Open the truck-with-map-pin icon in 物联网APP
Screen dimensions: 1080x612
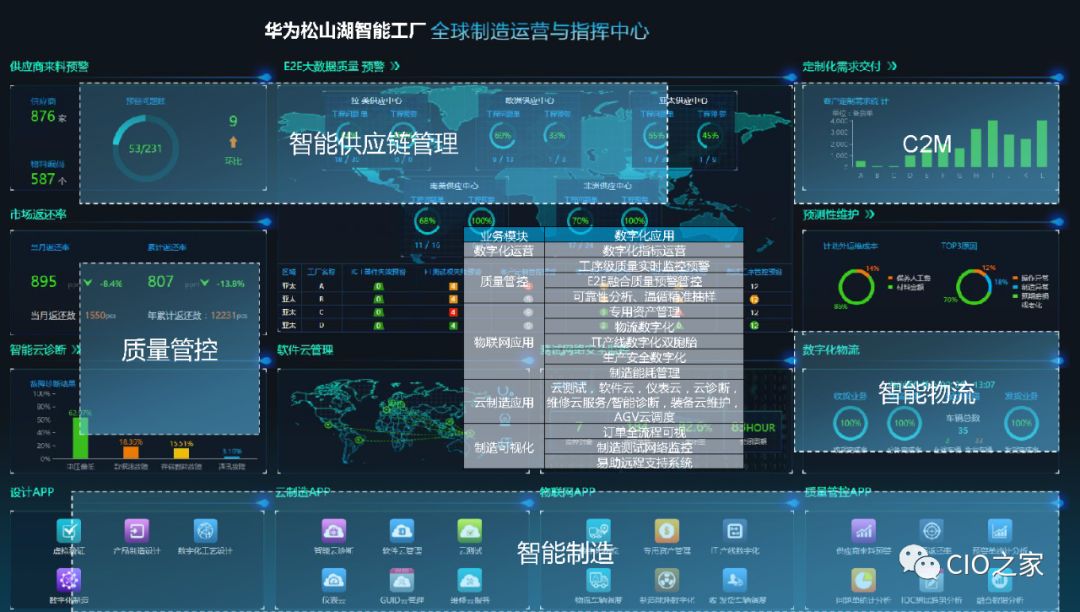598,531
